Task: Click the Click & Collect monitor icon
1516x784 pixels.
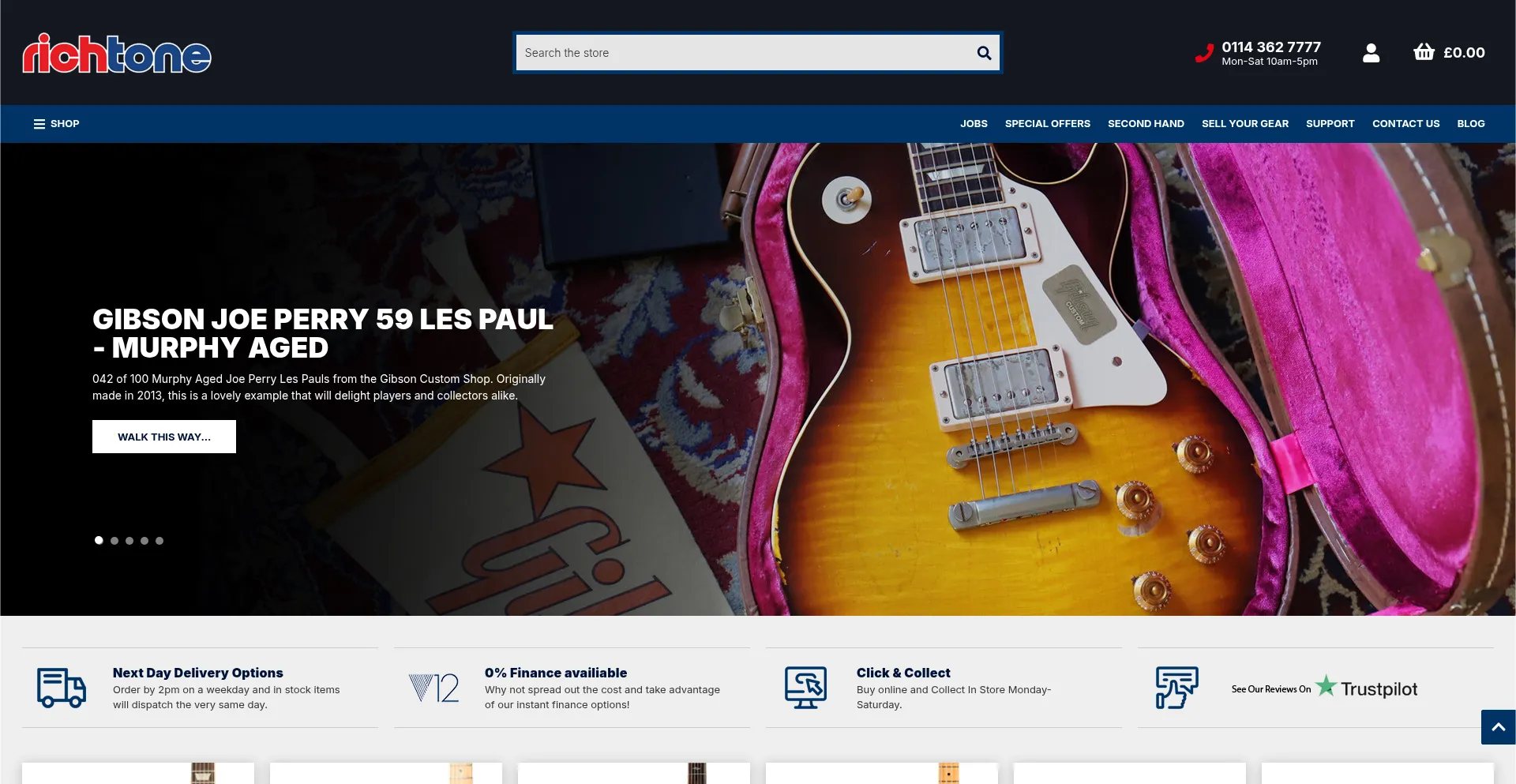Action: point(805,688)
